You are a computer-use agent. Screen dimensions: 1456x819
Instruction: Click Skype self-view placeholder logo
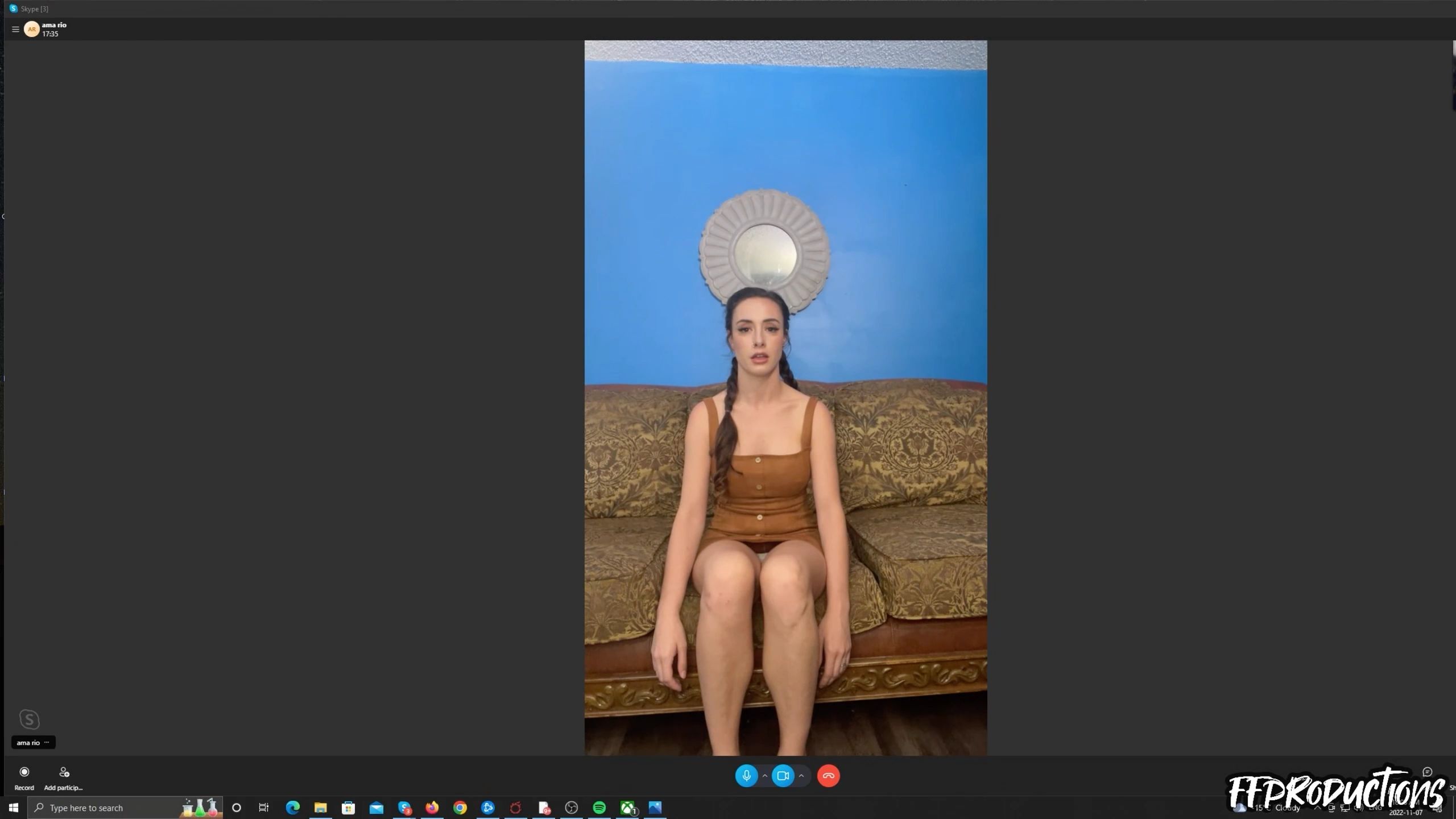point(30,719)
